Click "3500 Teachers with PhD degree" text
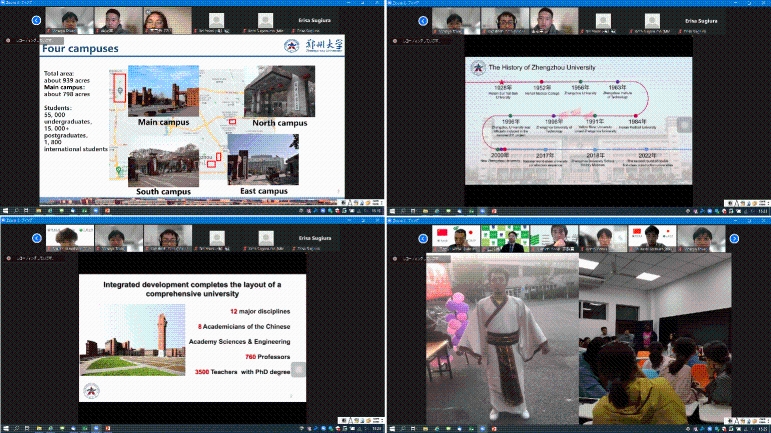Viewport: 771px width, 433px height. coord(242,372)
